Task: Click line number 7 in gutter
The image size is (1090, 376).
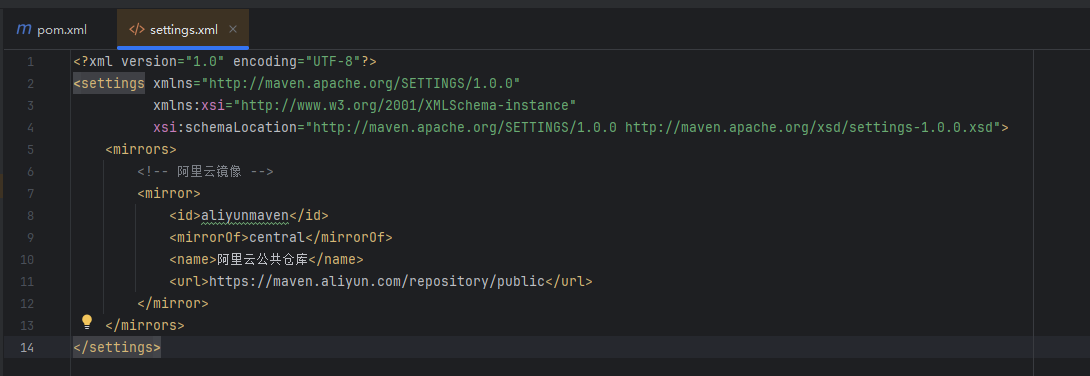Action: point(30,193)
